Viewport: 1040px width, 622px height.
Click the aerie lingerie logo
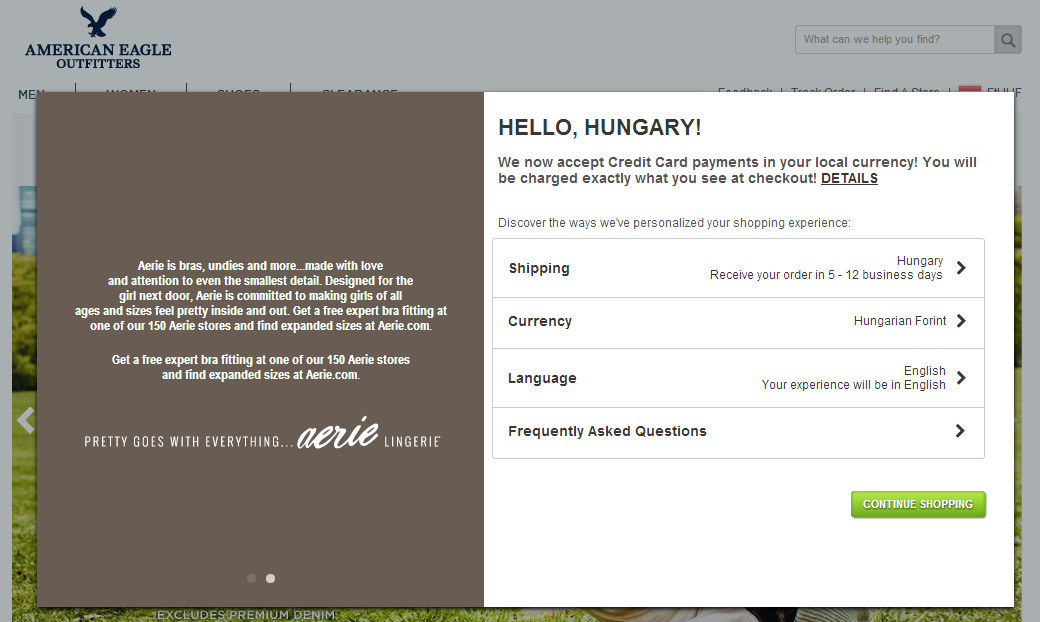339,434
